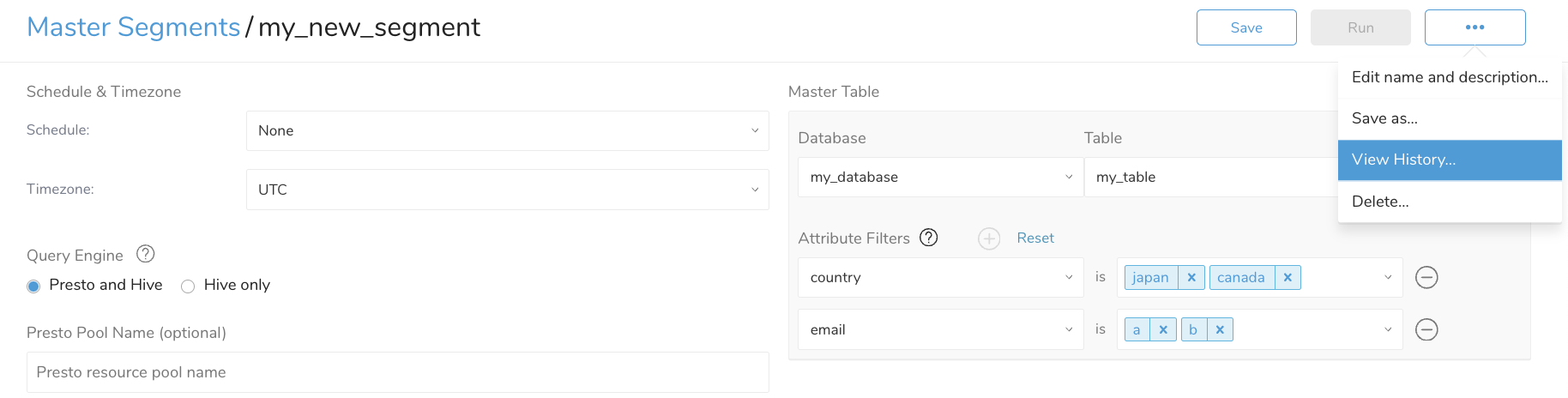Click the Attribute Filters help icon
This screenshot has width=1568, height=398.
click(x=928, y=238)
